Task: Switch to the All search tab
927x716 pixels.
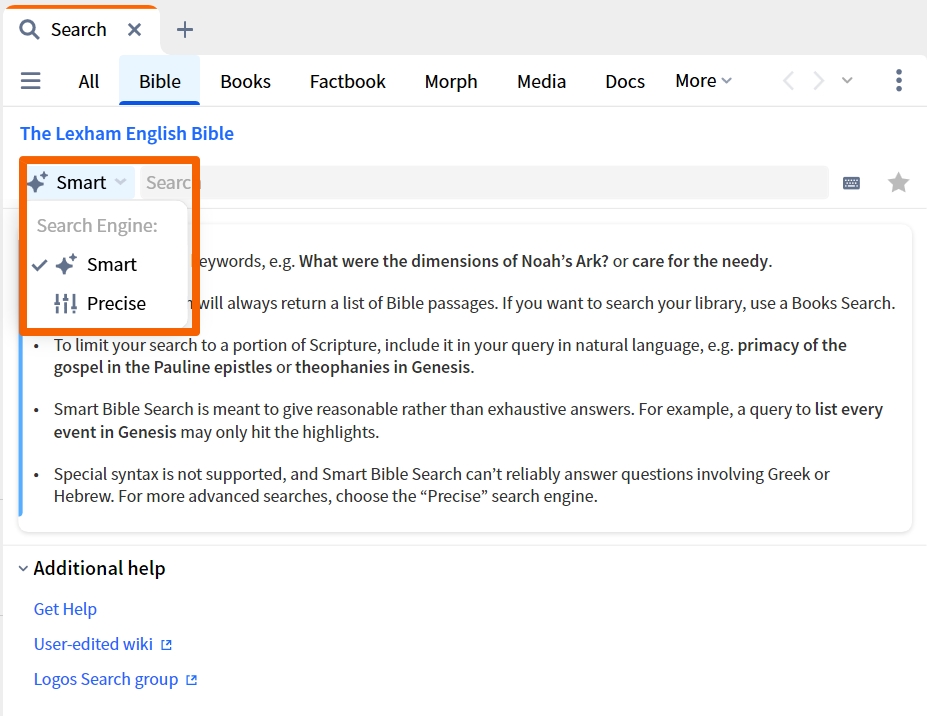Action: 89,82
